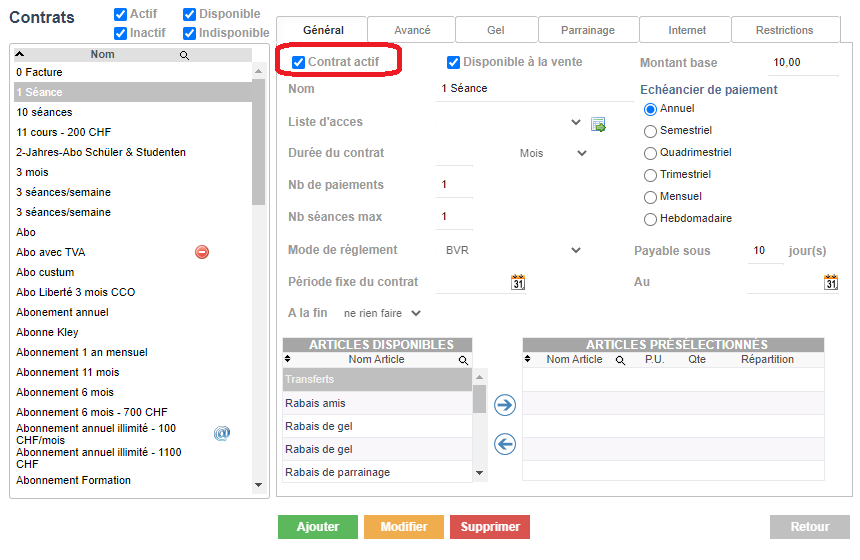Viewport: 860px width, 560px height.
Task: Click red restriction icon beside Abo avec TVA
Action: coord(202,252)
